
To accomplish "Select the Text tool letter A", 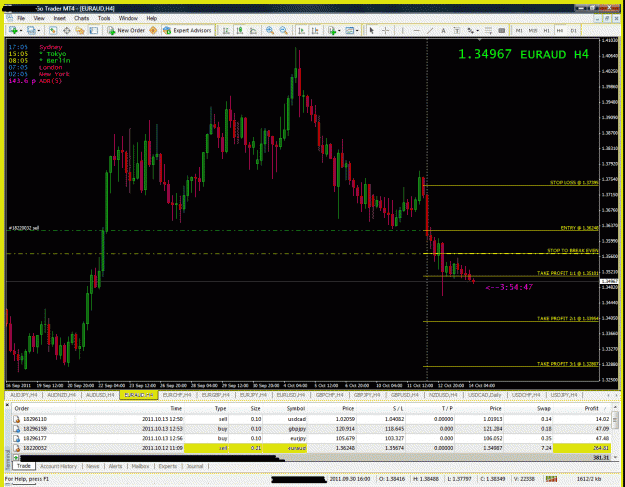I will (x=443, y=30).
